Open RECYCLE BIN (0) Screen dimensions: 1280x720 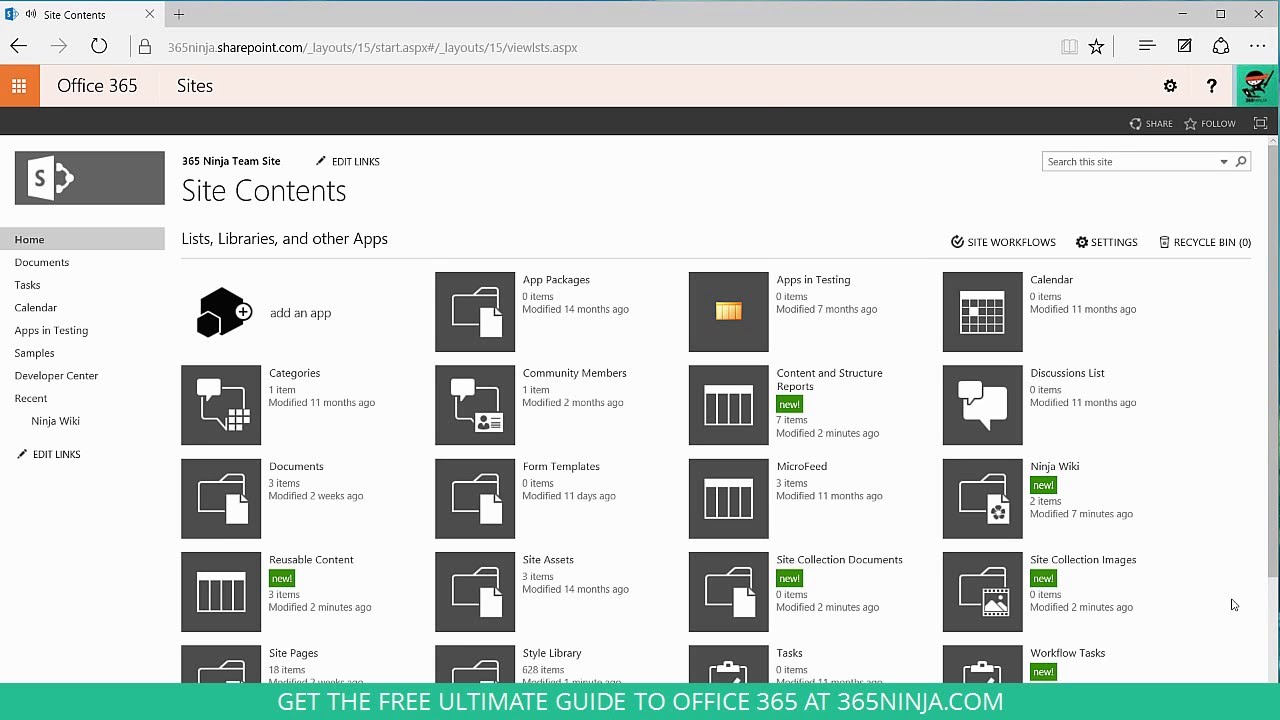coord(1204,242)
